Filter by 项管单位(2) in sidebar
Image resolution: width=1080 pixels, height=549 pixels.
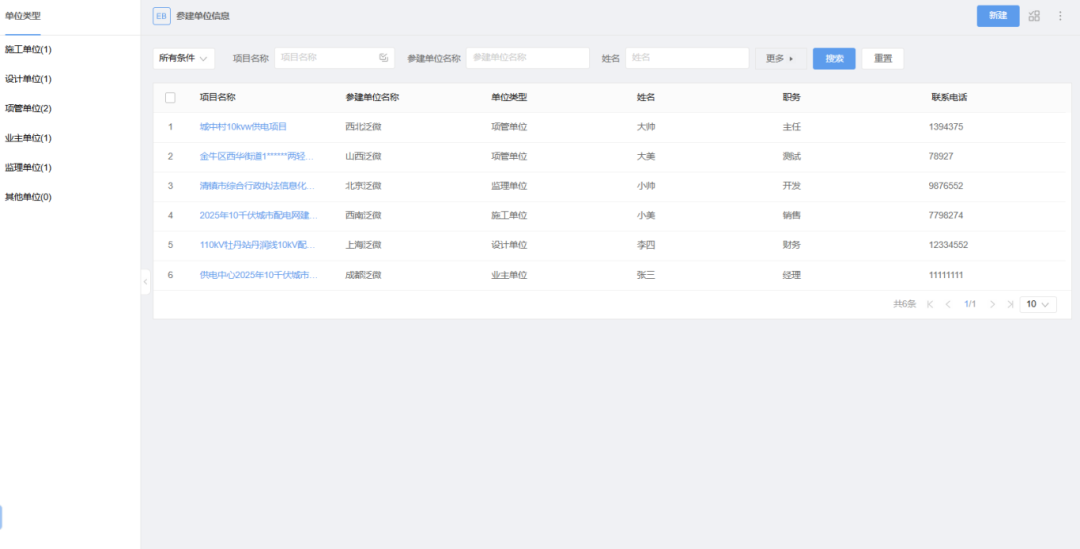click(x=28, y=109)
